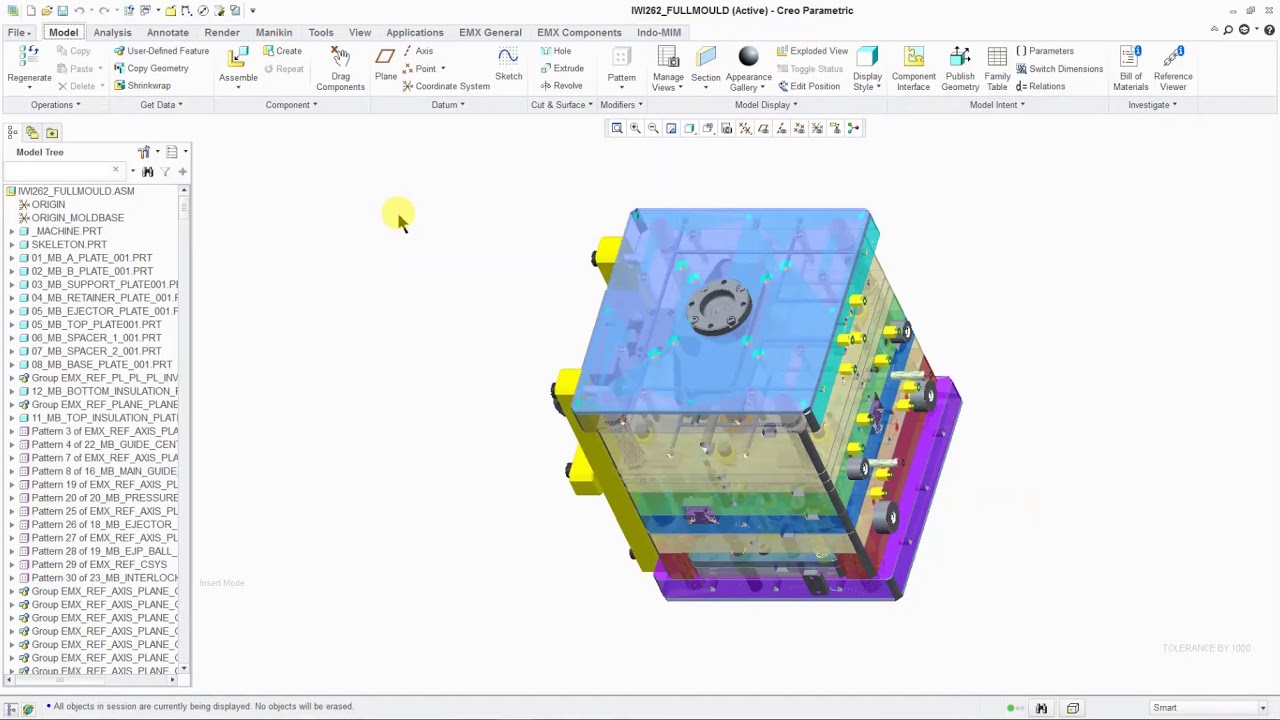Switch to the Render tab

click(x=222, y=32)
